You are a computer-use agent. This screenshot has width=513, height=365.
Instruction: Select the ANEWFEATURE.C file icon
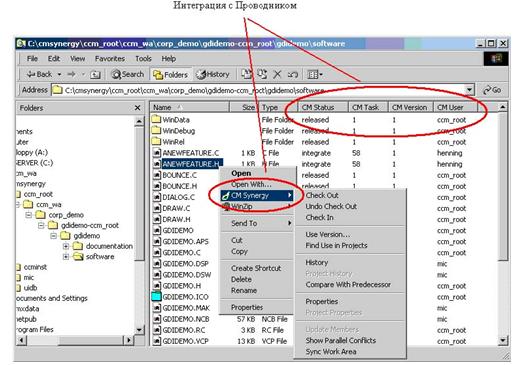point(157,153)
